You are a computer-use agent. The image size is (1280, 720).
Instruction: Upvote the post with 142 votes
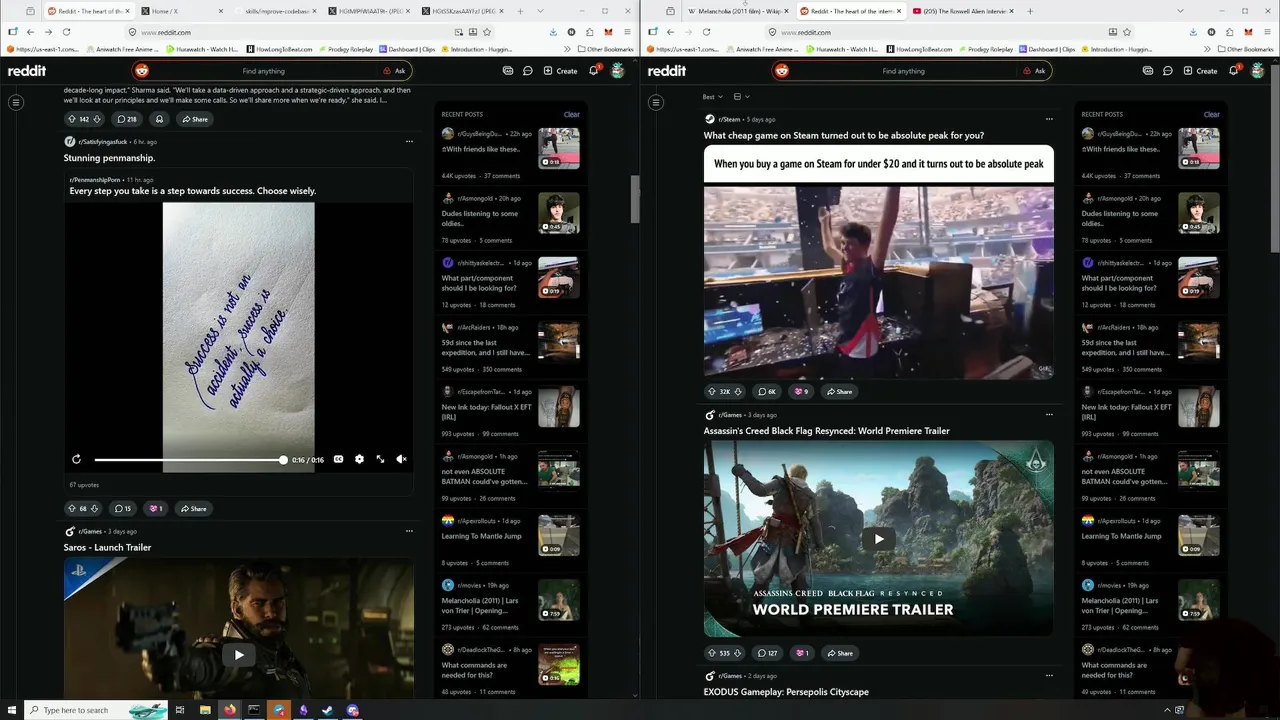click(x=72, y=119)
